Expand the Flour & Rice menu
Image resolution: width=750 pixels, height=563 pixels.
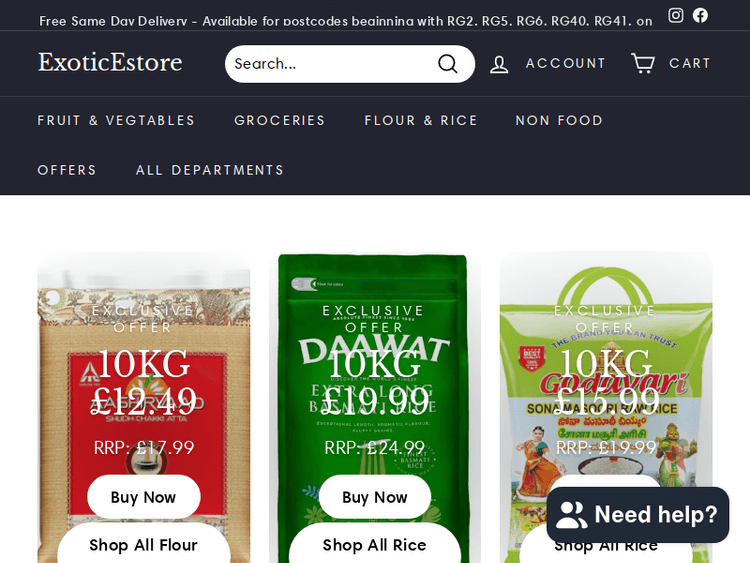point(421,121)
